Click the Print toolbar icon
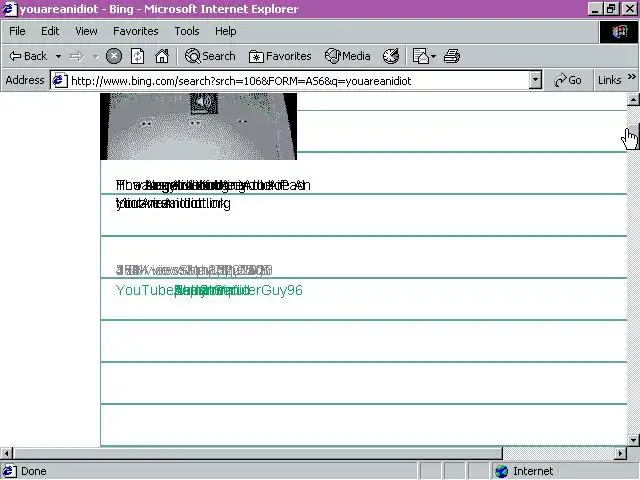The height and width of the screenshot is (480, 640). point(452,56)
